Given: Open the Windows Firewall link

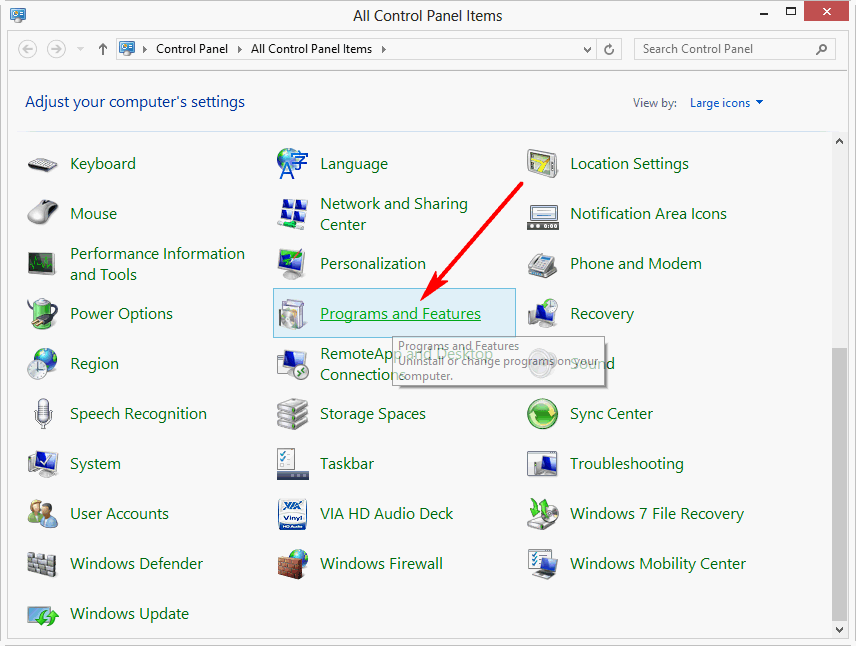Looking at the screenshot, I should [x=381, y=564].
